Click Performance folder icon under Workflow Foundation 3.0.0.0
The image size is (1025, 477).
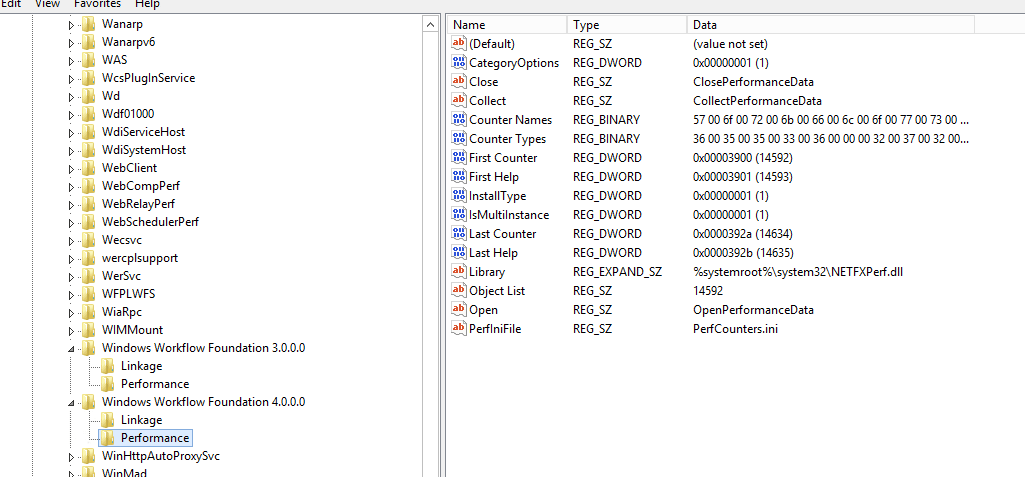click(107, 384)
